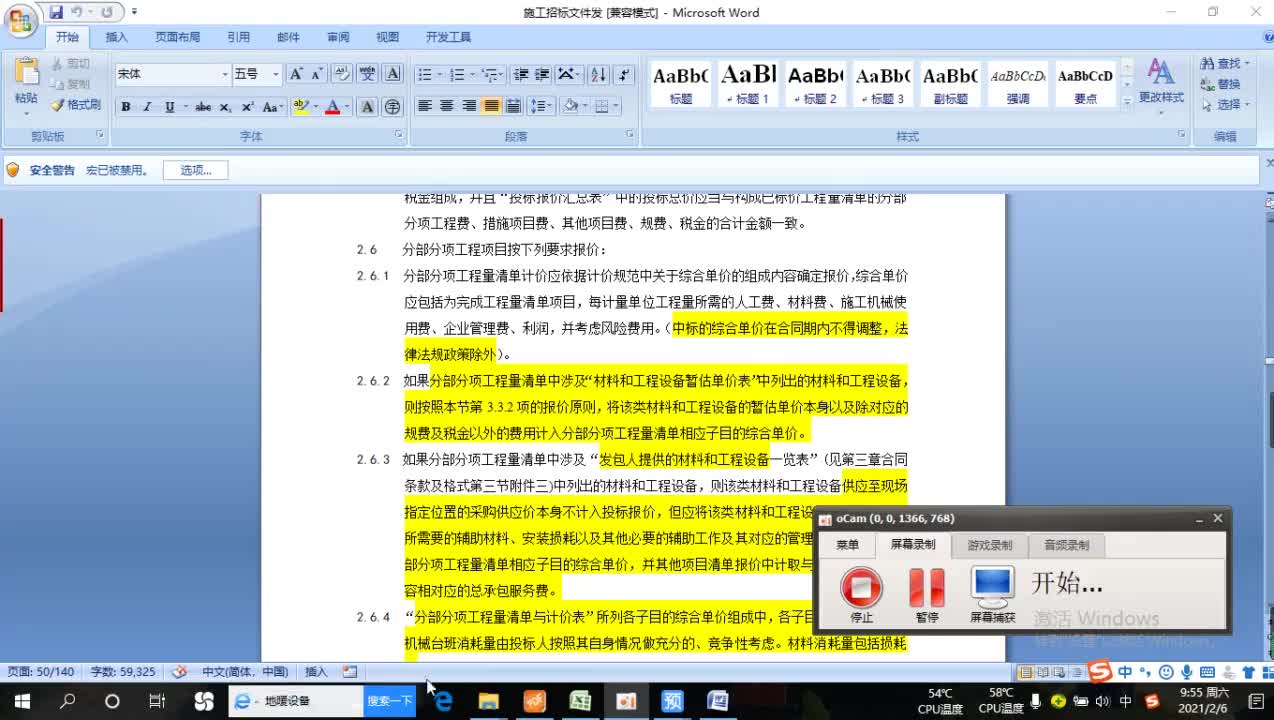Toggle Justify alignment
The height and width of the screenshot is (720, 1274).
click(x=491, y=106)
